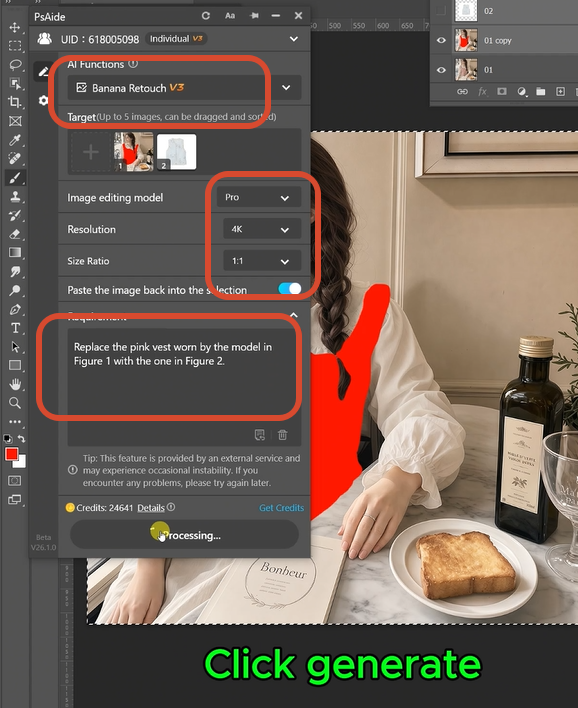
Task: Select the Lasso tool
Action: (x=15, y=65)
